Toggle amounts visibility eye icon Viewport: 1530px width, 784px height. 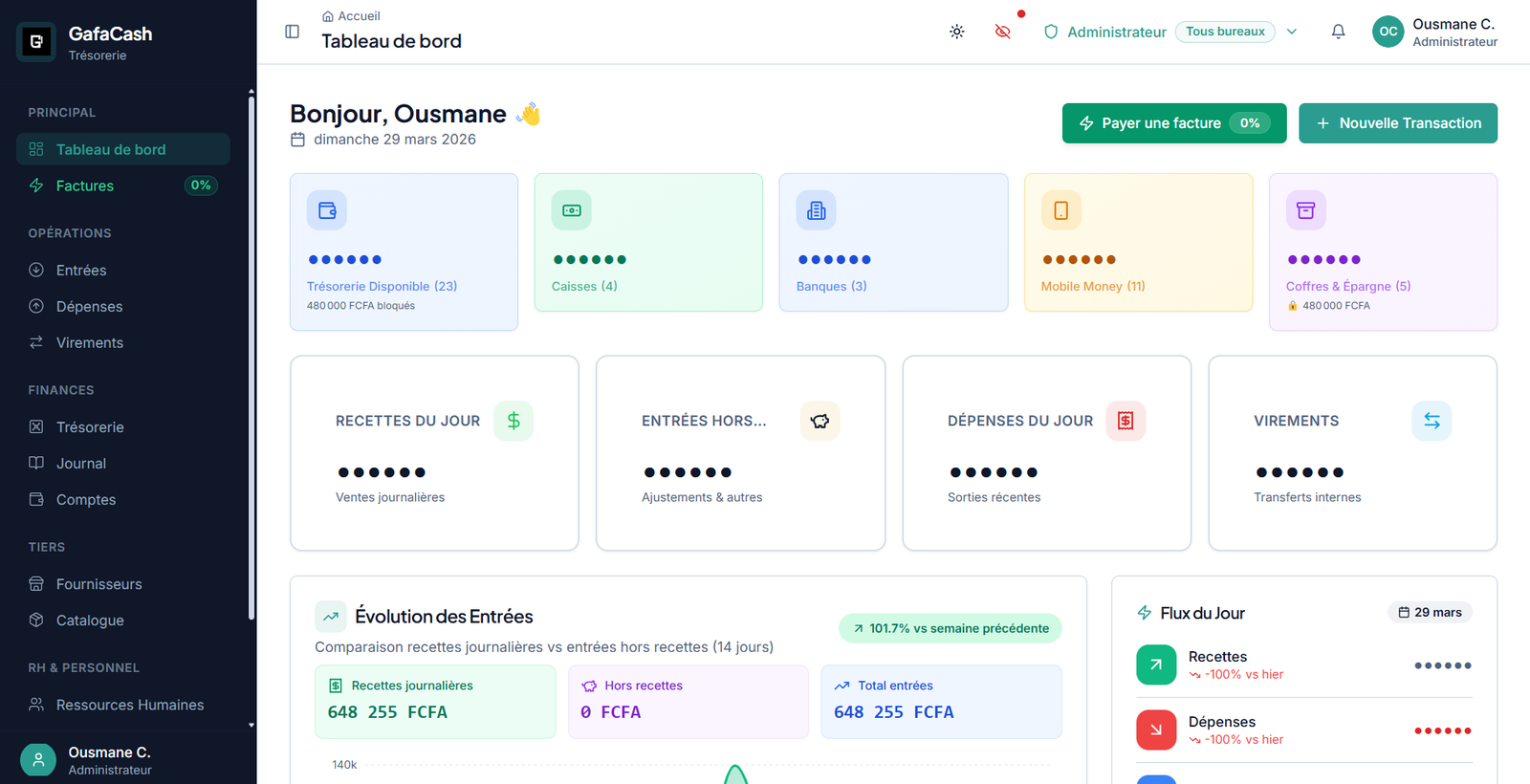tap(1002, 32)
